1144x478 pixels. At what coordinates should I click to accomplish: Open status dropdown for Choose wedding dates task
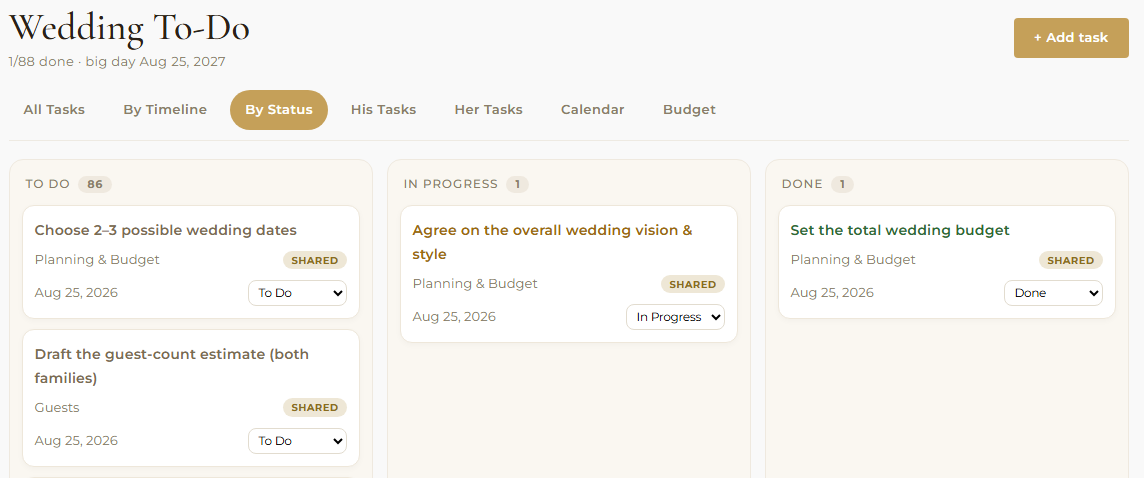click(x=298, y=293)
